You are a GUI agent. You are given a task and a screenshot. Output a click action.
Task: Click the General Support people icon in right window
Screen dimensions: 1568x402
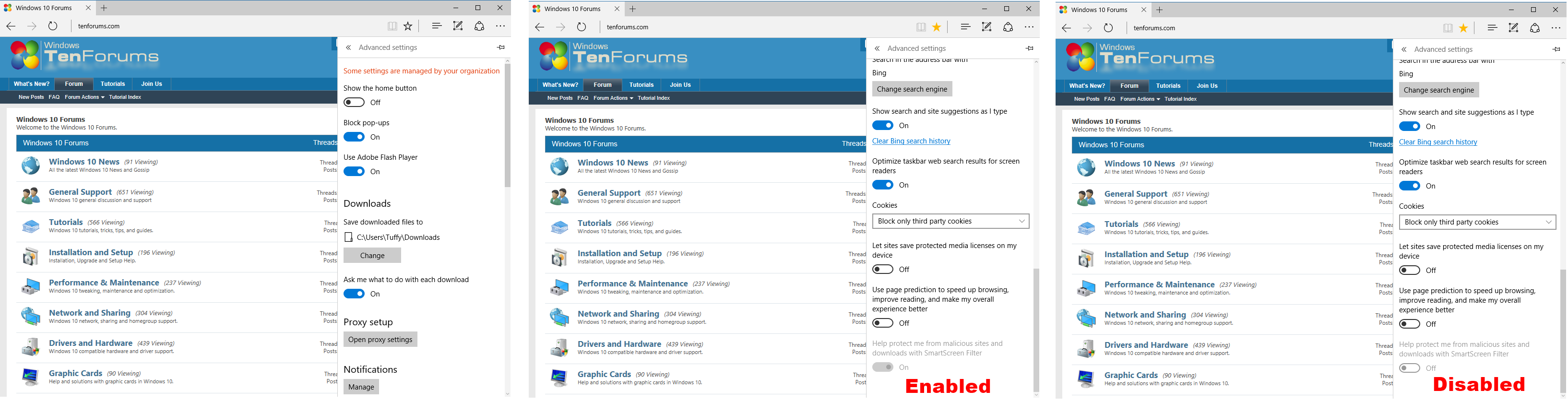(1085, 197)
